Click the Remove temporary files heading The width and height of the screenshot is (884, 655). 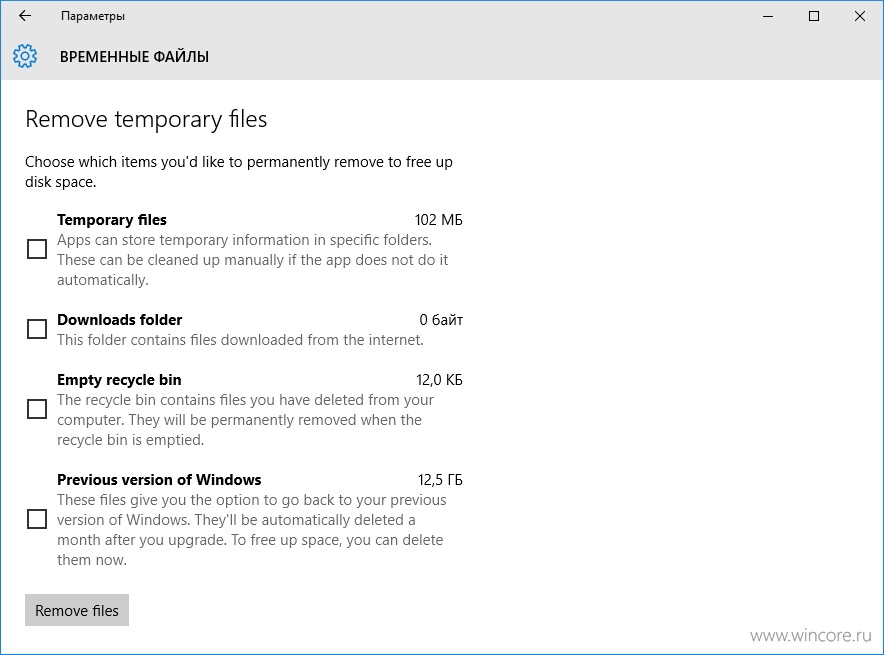click(x=146, y=120)
